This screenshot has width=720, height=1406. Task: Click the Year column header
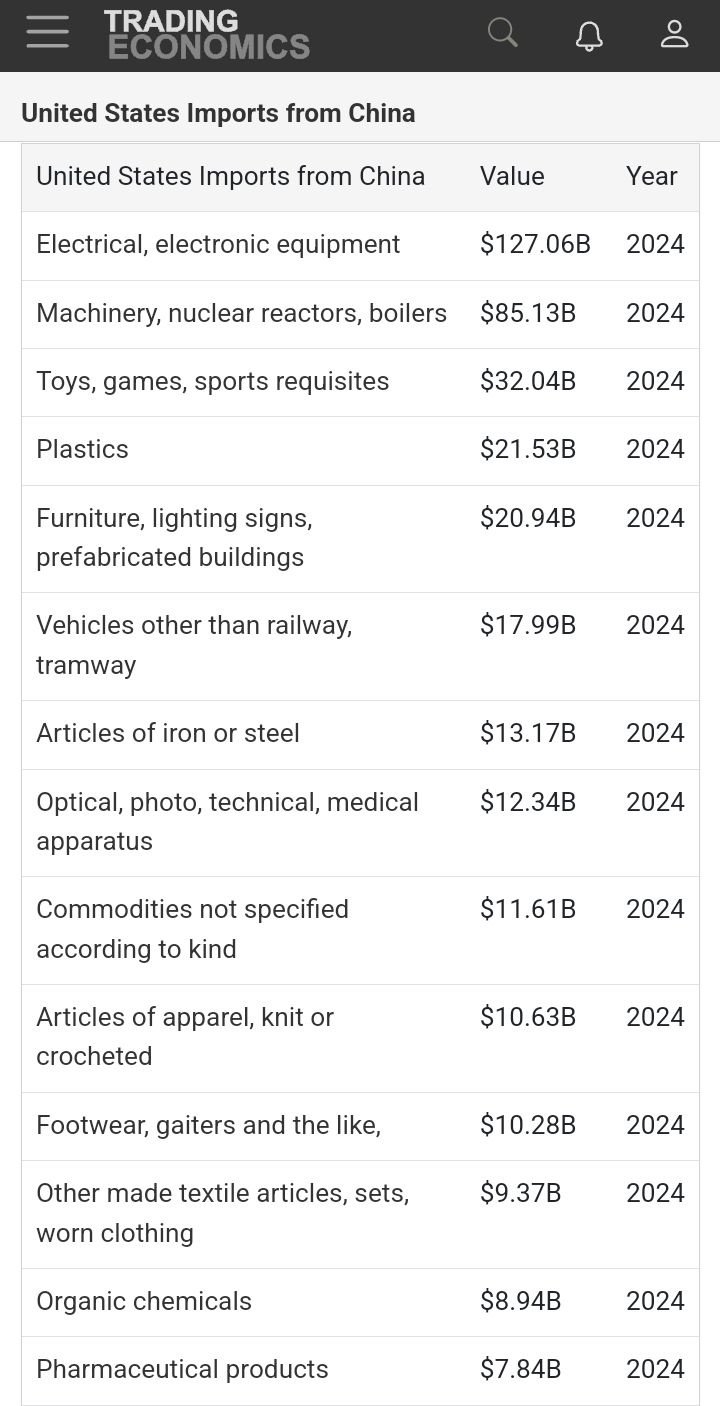[652, 176]
